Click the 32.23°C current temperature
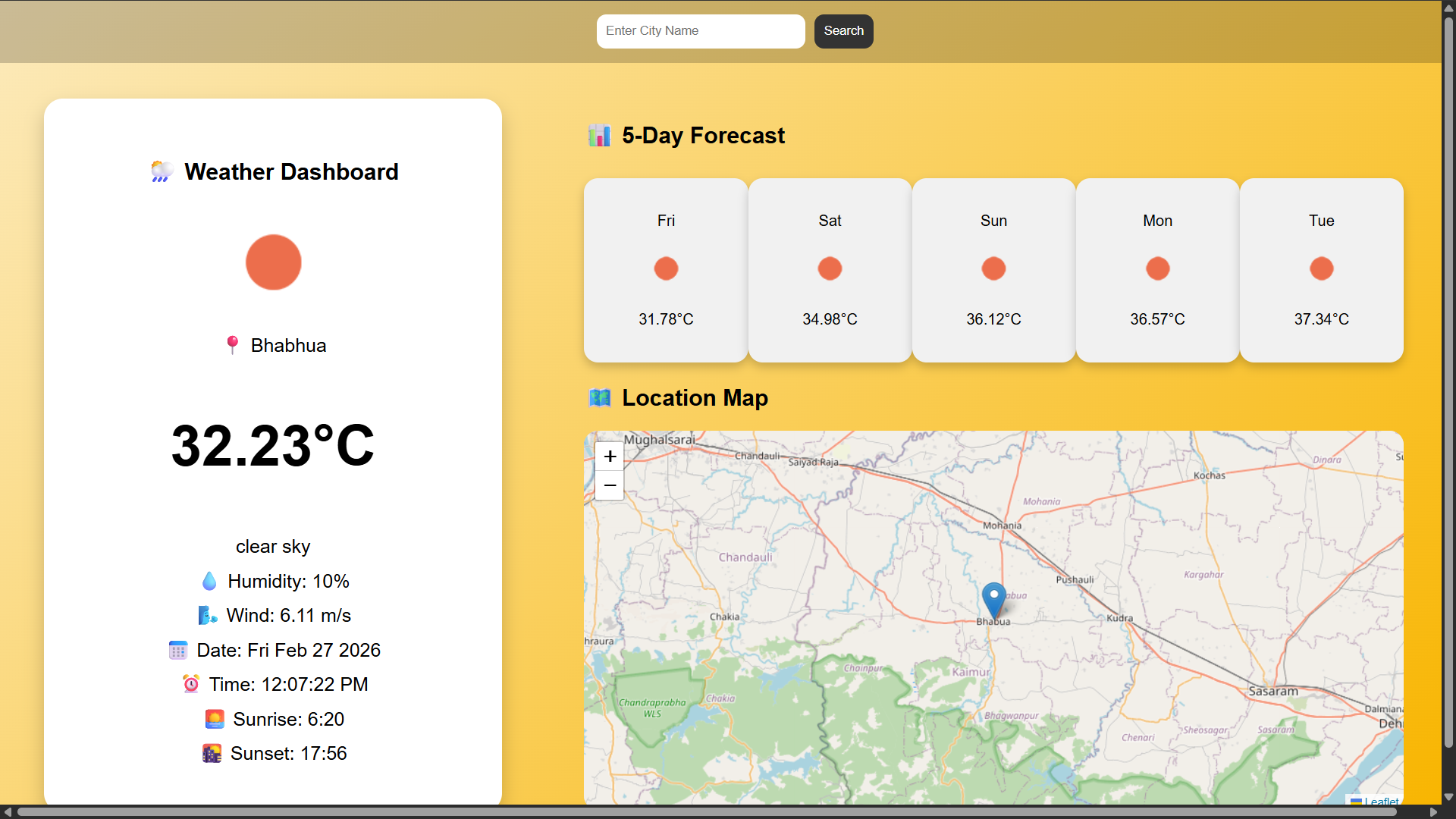Image resolution: width=1456 pixels, height=819 pixels. tap(273, 446)
